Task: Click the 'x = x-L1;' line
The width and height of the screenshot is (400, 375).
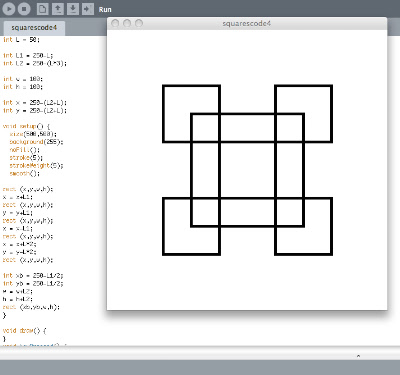Action: point(18,228)
